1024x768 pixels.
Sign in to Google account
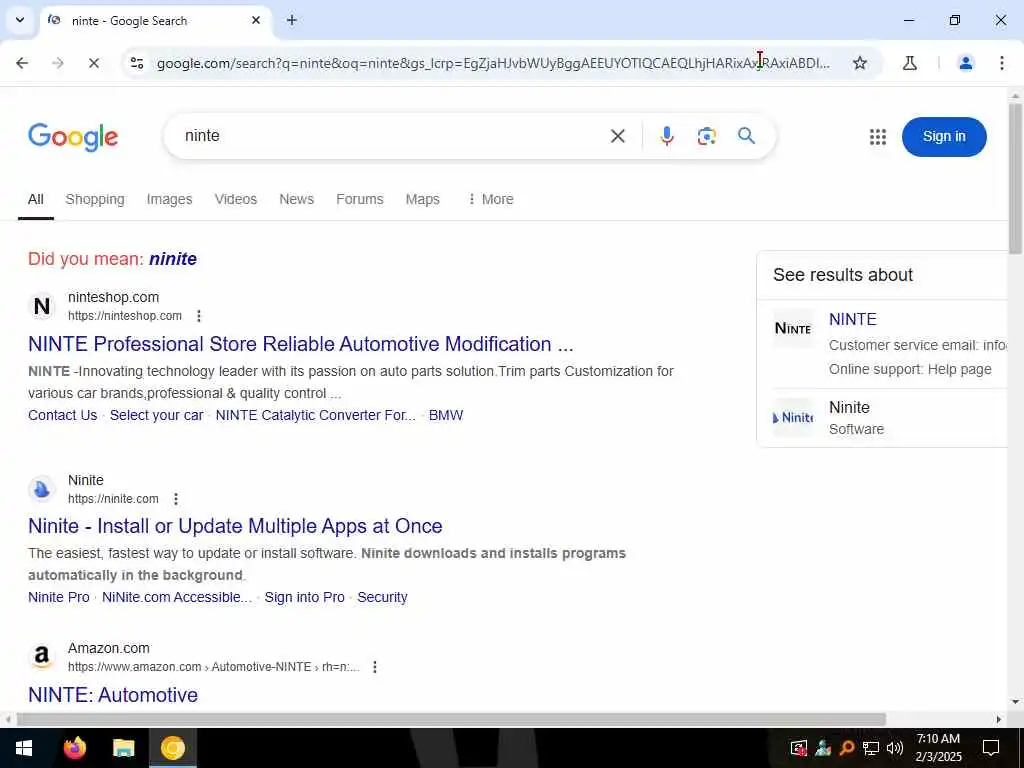click(x=944, y=136)
